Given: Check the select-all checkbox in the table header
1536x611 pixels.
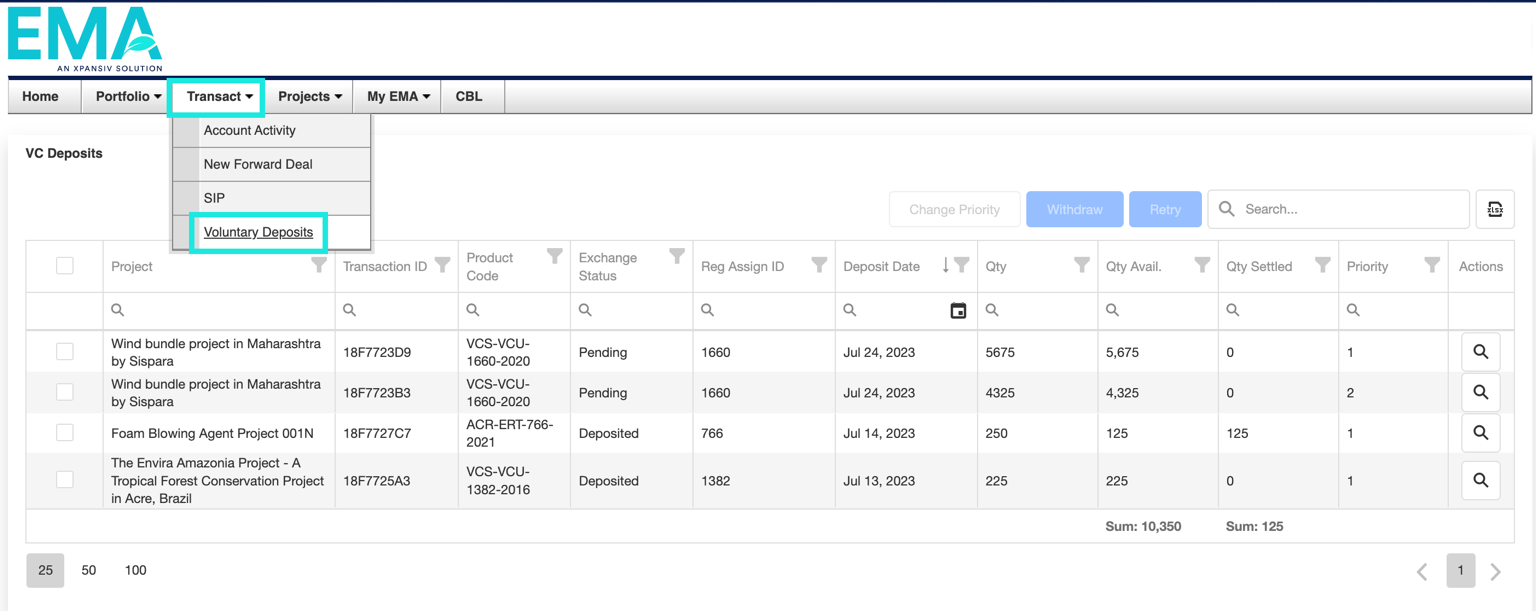Looking at the screenshot, I should [65, 265].
